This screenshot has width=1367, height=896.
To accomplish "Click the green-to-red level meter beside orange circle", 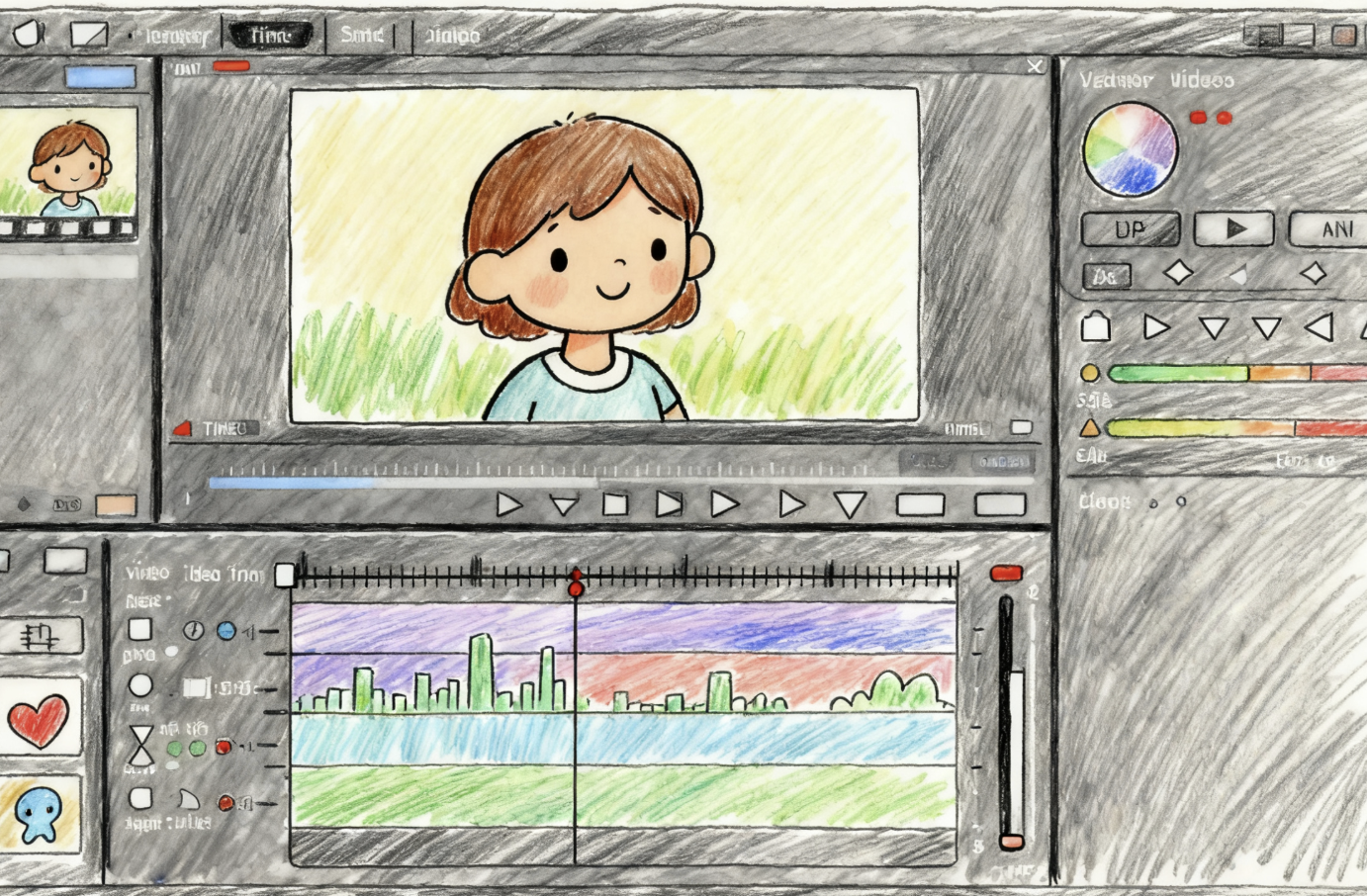I will pos(1236,373).
